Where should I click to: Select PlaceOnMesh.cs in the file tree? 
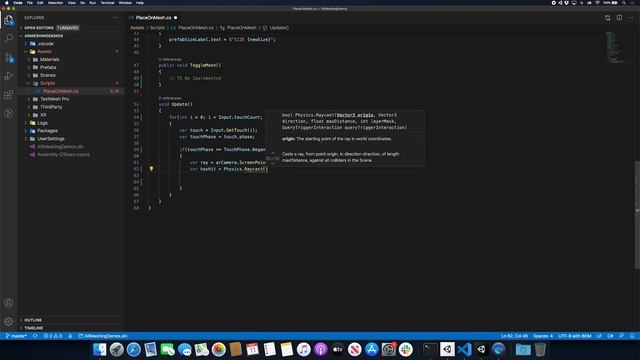[x=71, y=91]
